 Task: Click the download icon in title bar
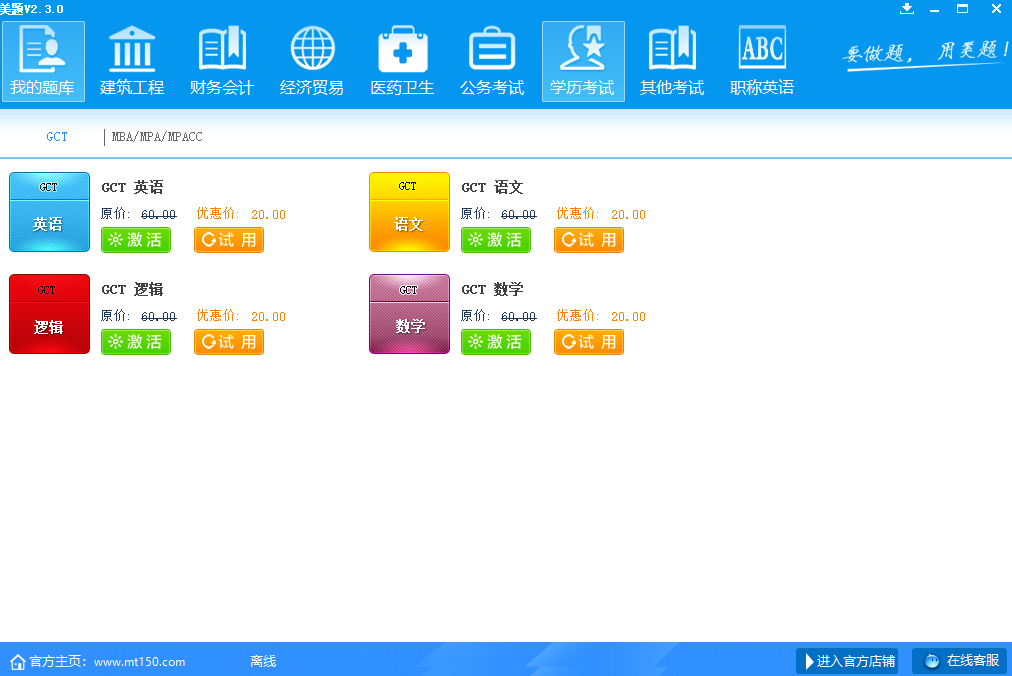[x=907, y=9]
